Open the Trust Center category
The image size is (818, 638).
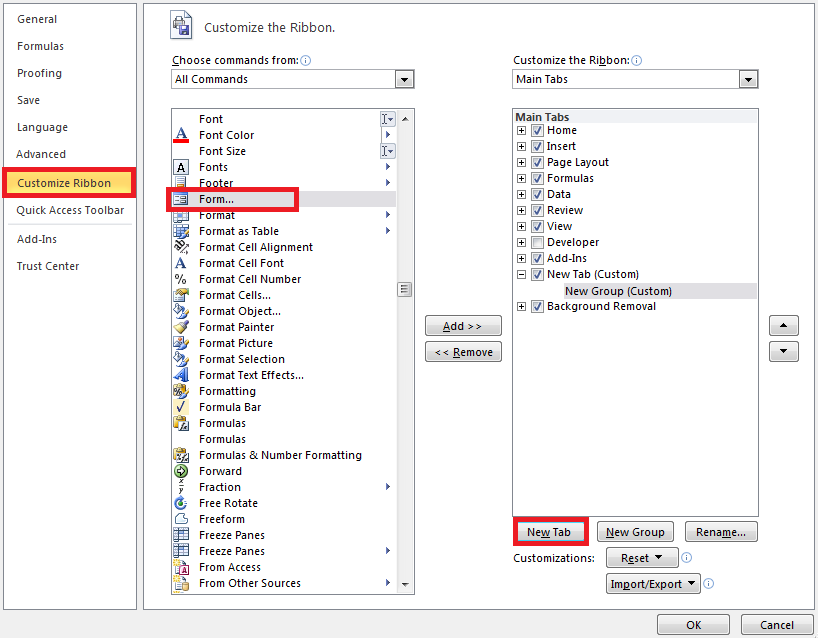point(47,266)
